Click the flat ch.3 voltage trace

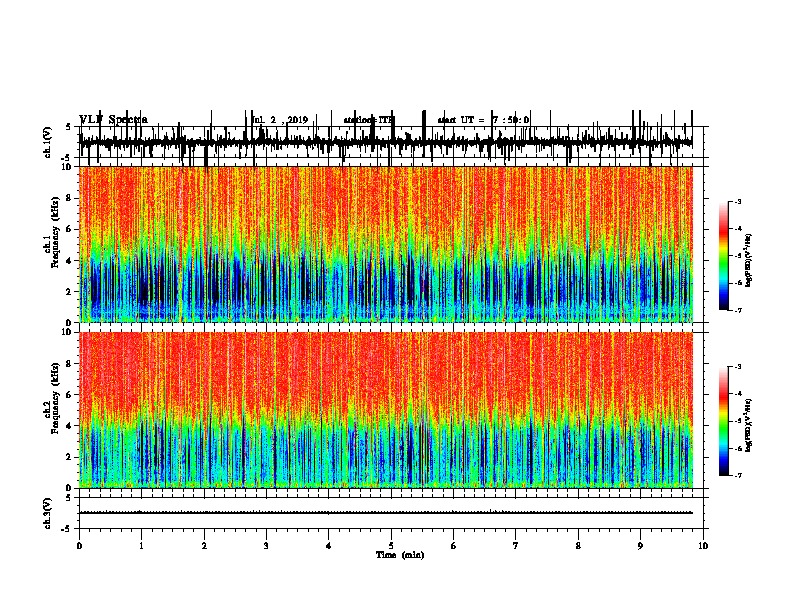386,513
